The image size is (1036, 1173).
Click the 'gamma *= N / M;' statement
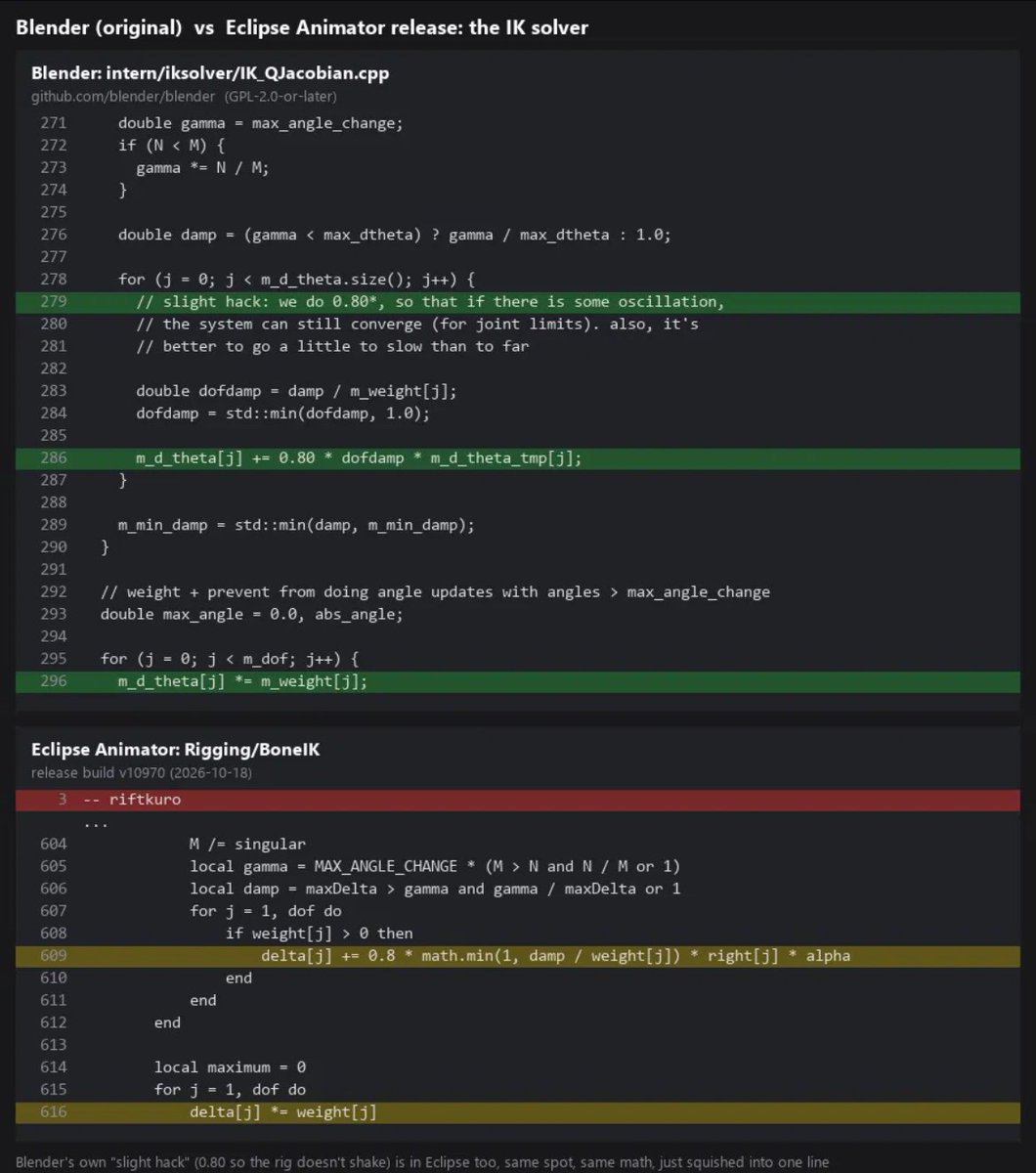pyautogui.click(x=202, y=168)
